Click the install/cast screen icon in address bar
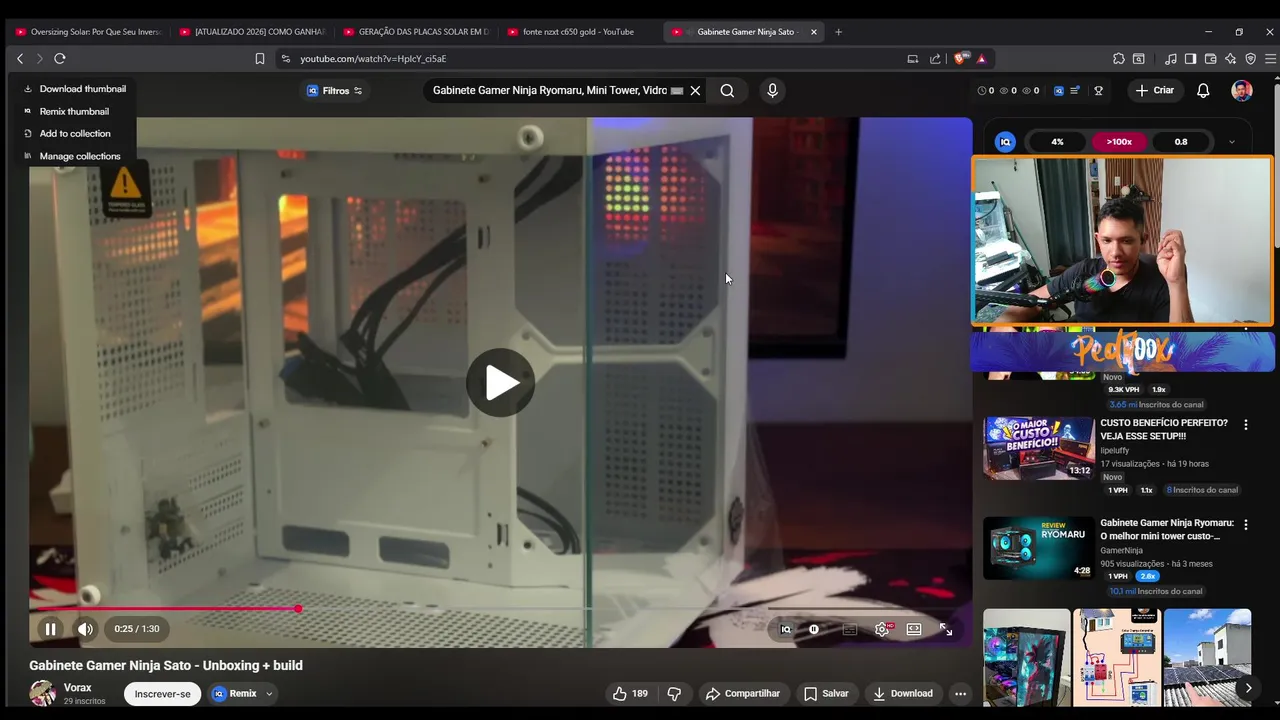The image size is (1280, 720). pyautogui.click(x=912, y=59)
